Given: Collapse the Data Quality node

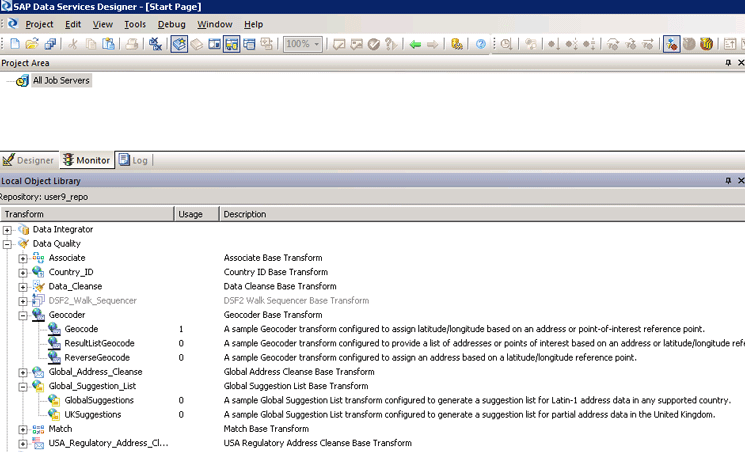Looking at the screenshot, I should tap(7, 244).
